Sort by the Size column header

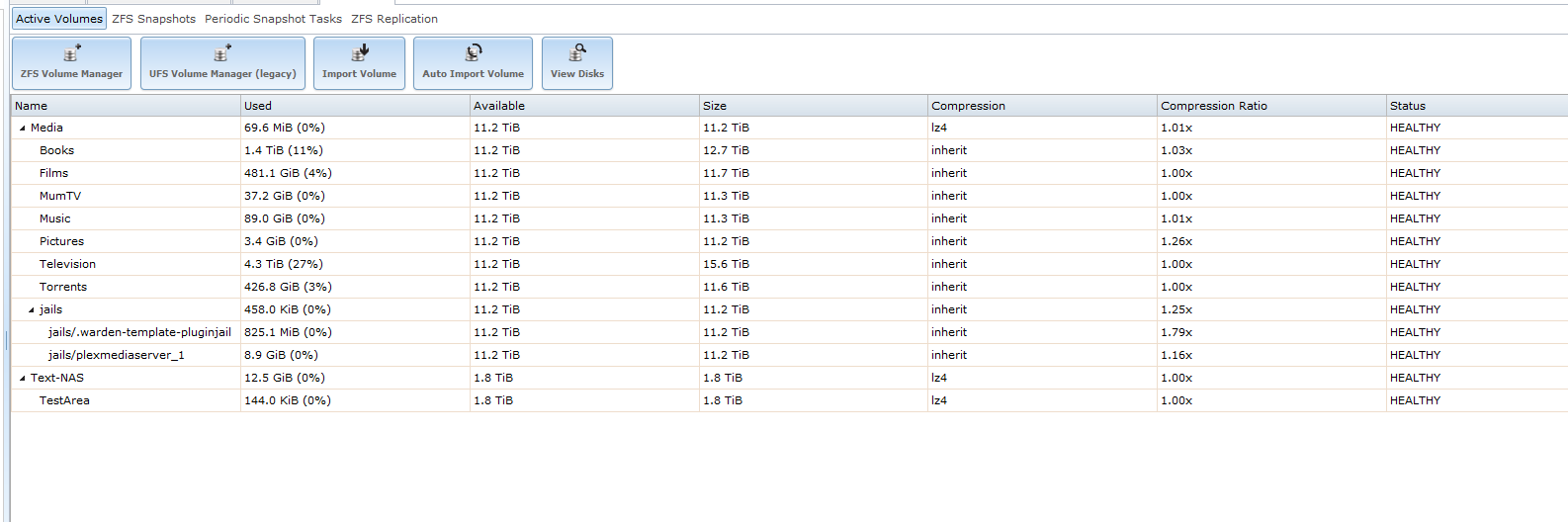tap(814, 106)
